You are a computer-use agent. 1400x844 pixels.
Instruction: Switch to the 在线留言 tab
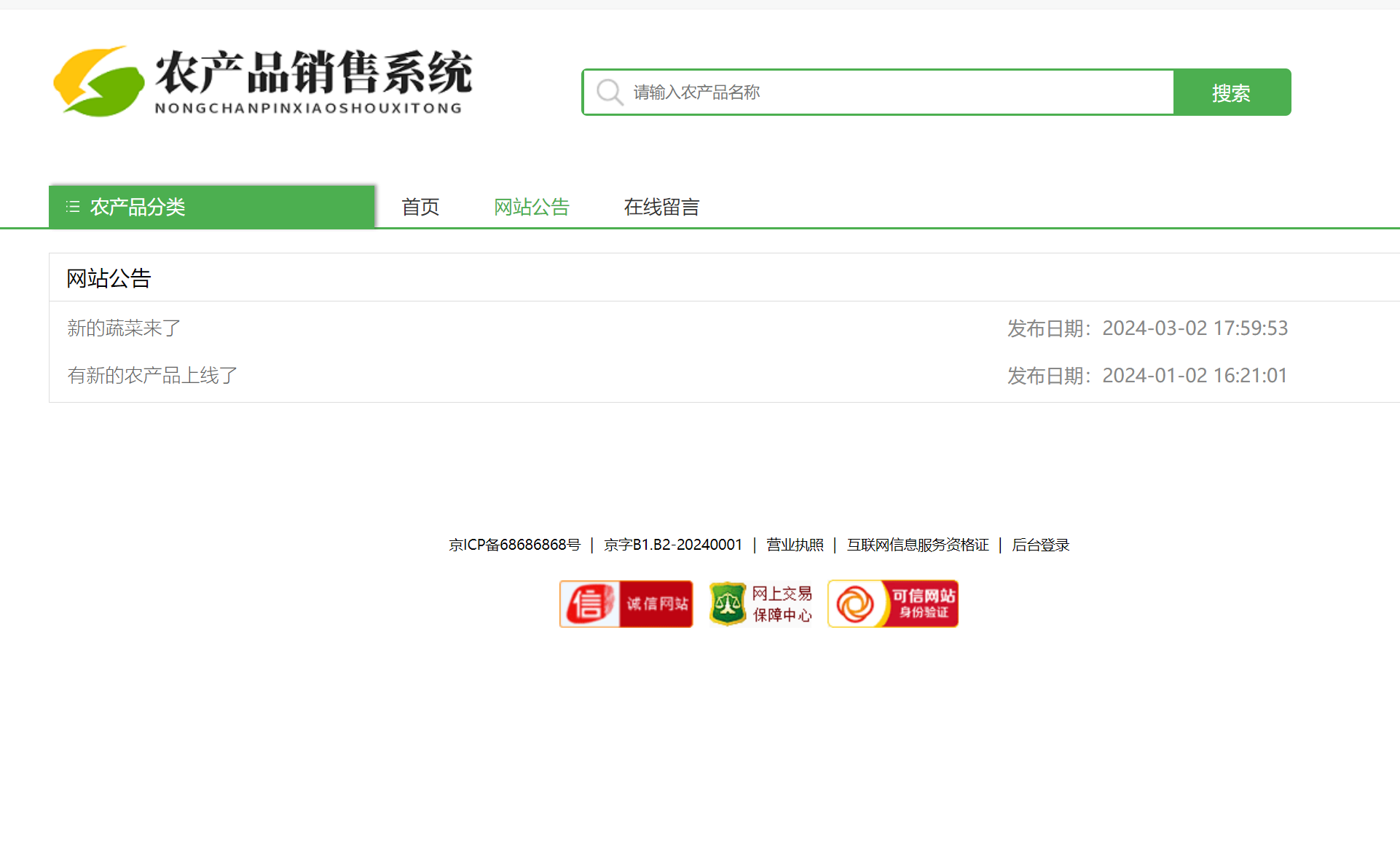(661, 206)
